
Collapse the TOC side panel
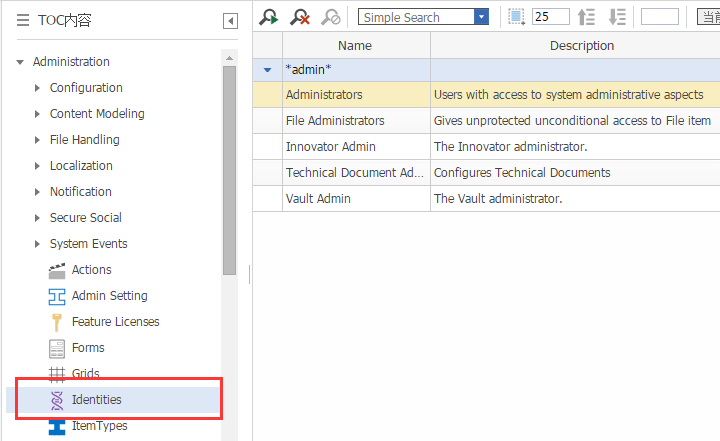230,20
